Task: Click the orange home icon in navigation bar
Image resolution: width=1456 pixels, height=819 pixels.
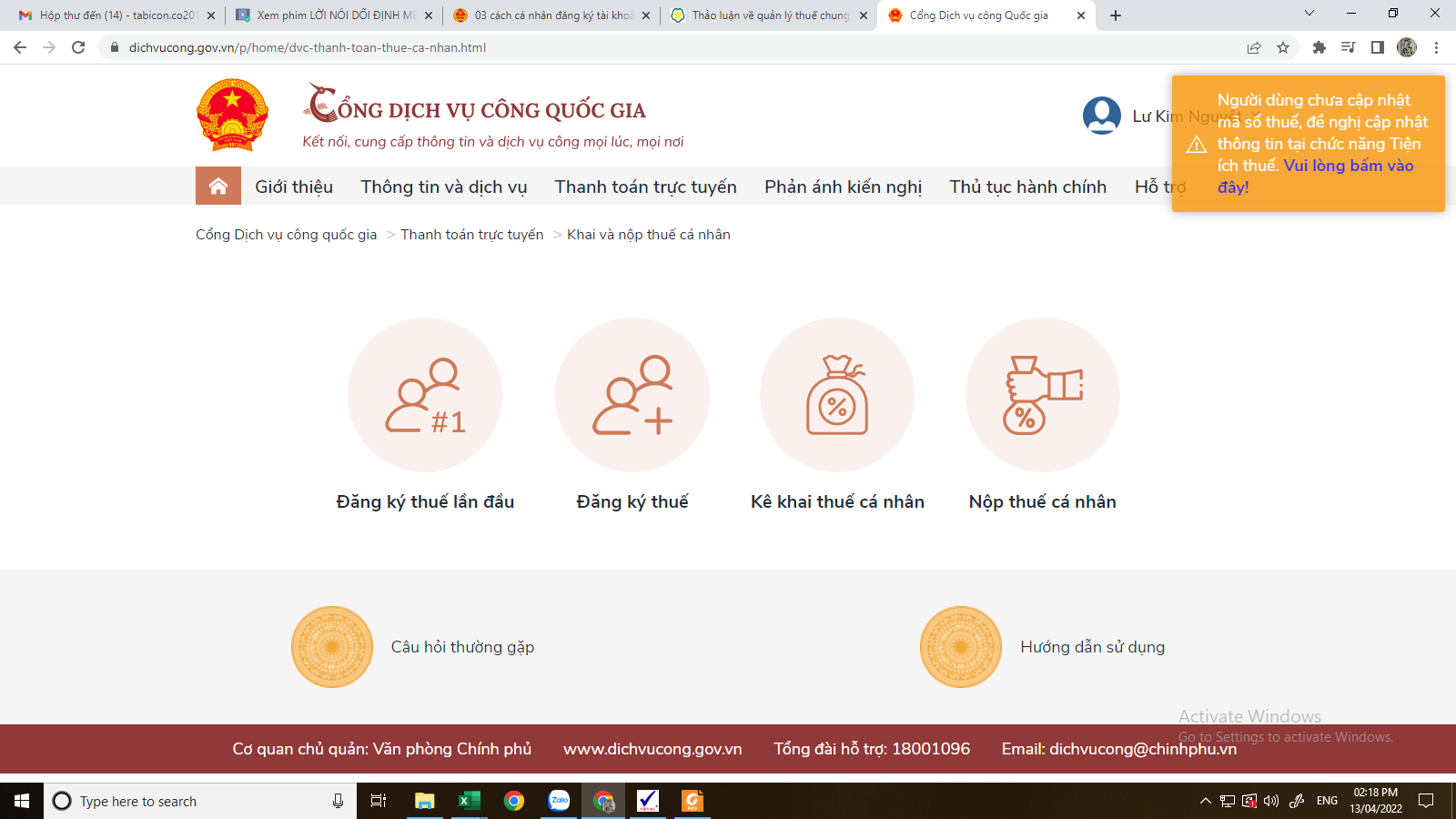Action: pyautogui.click(x=218, y=186)
